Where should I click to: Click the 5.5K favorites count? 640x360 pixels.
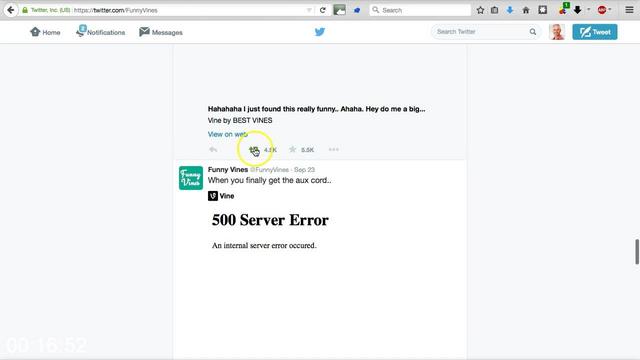[x=307, y=150]
